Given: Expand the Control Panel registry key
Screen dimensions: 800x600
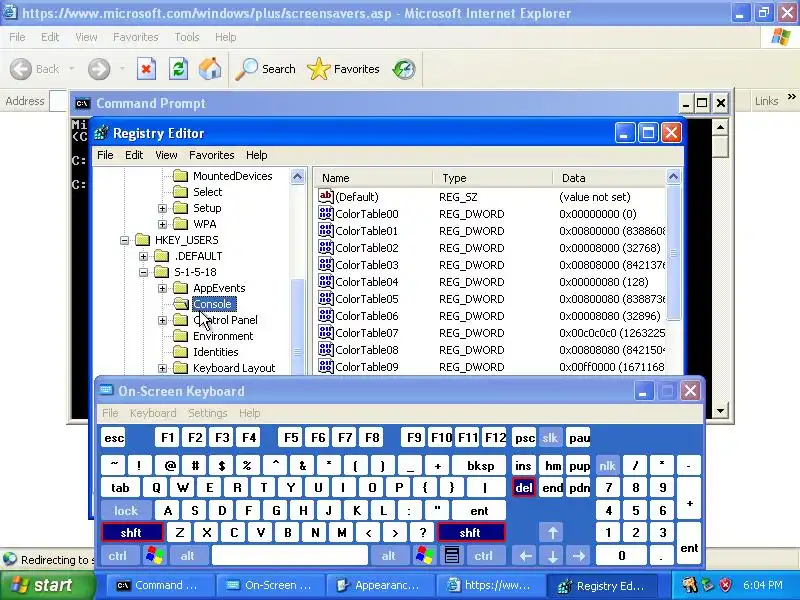Looking at the screenshot, I should [162, 320].
